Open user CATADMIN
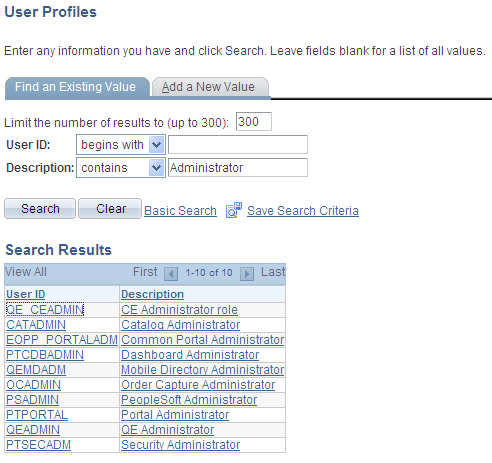Viewport: 492px width, 463px height. (x=36, y=325)
